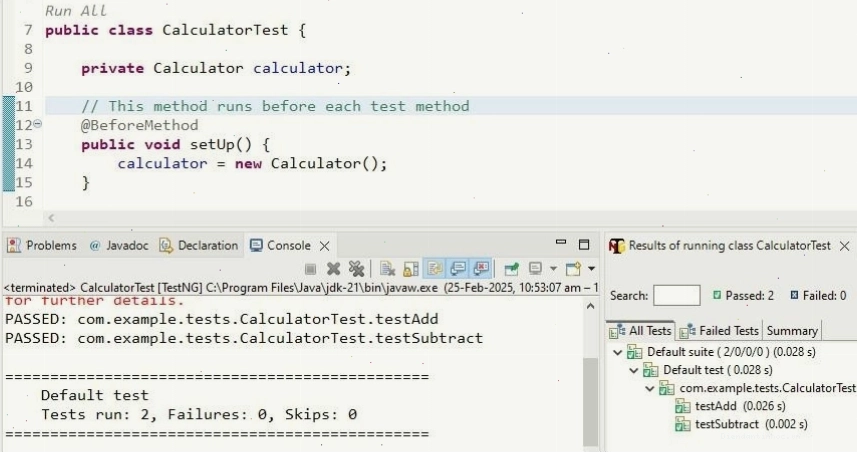Screen dimensions: 857x453
Task: Clear the Console output
Action: pyautogui.click(x=388, y=269)
